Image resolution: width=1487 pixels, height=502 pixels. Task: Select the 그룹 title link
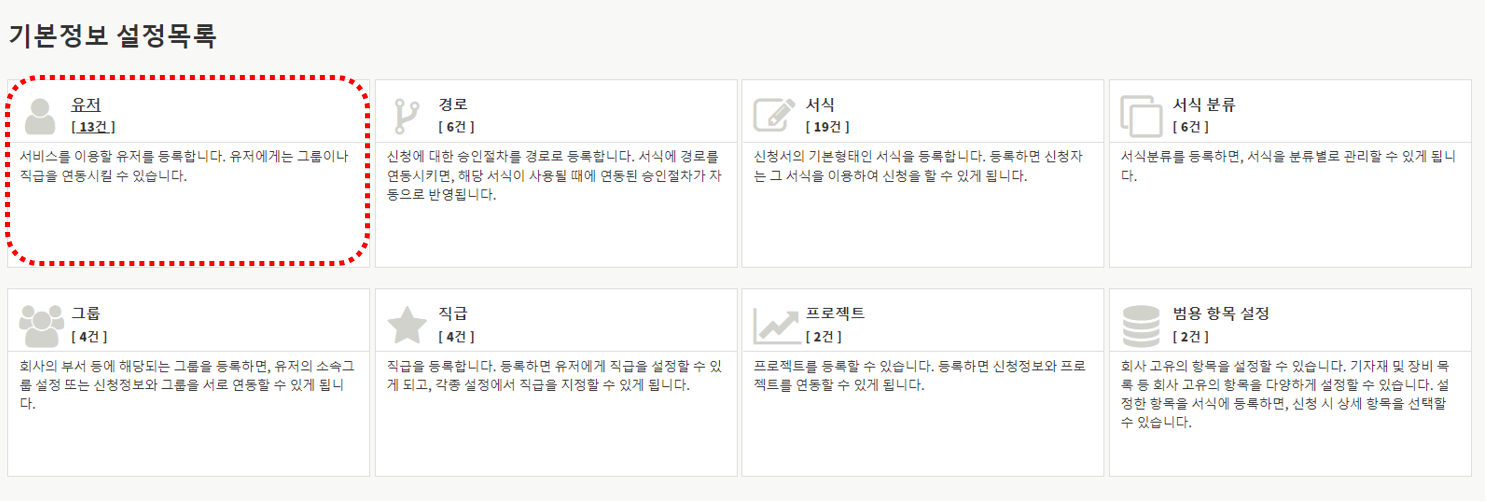(x=86, y=314)
